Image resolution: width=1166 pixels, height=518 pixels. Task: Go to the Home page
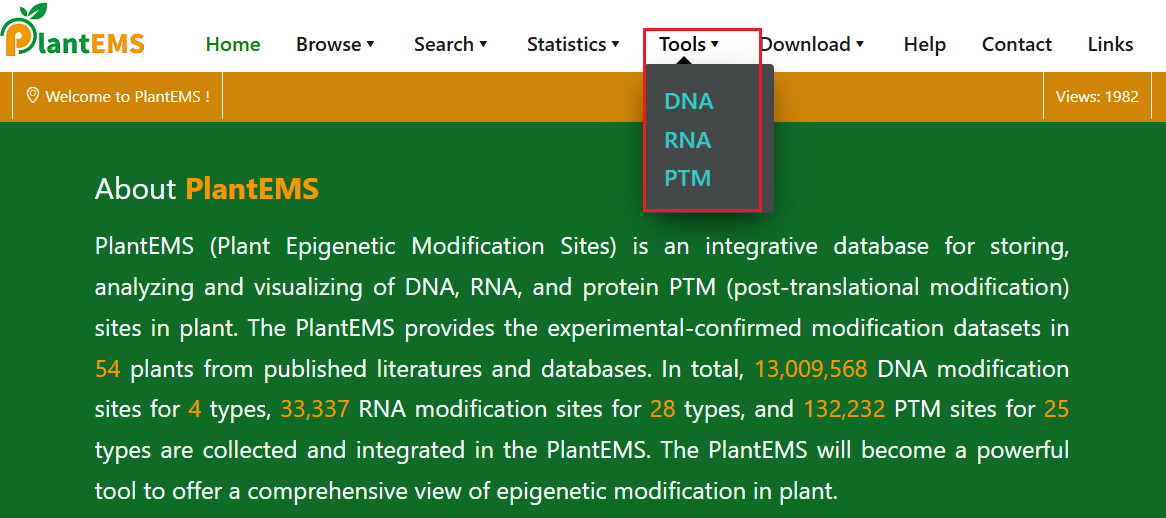point(233,45)
